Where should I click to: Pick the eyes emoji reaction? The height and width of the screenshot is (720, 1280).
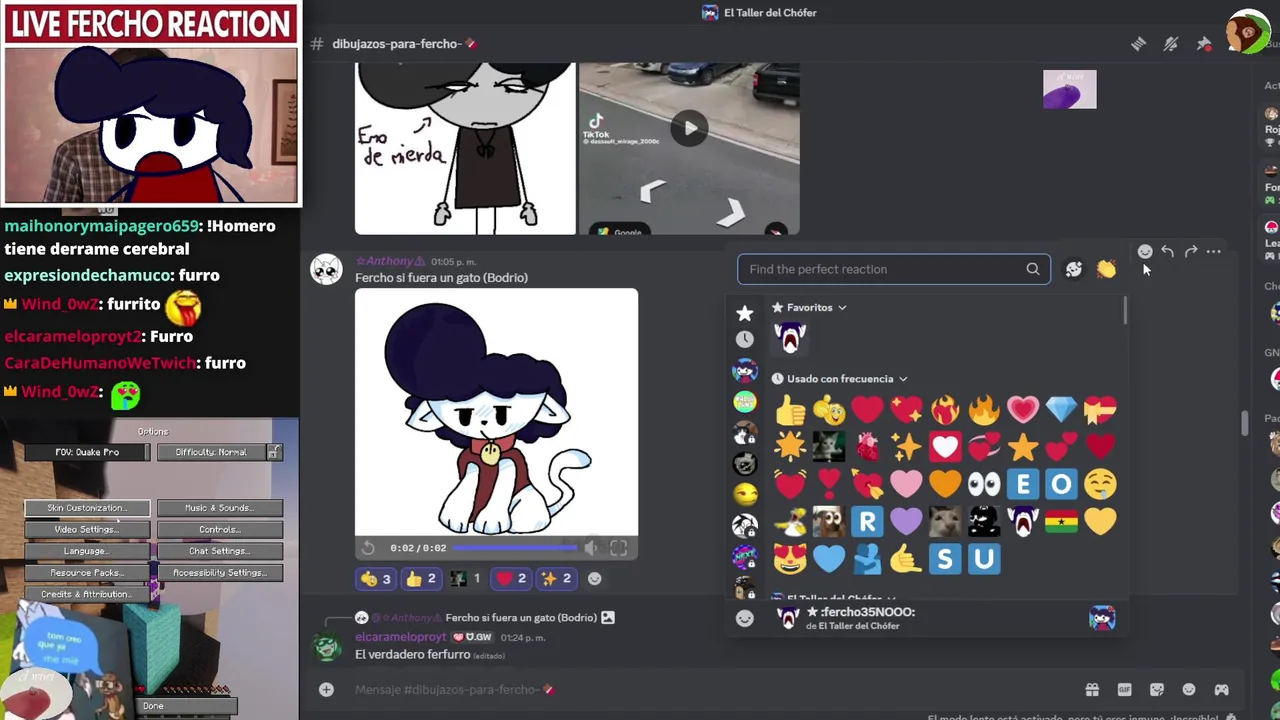coord(984,485)
